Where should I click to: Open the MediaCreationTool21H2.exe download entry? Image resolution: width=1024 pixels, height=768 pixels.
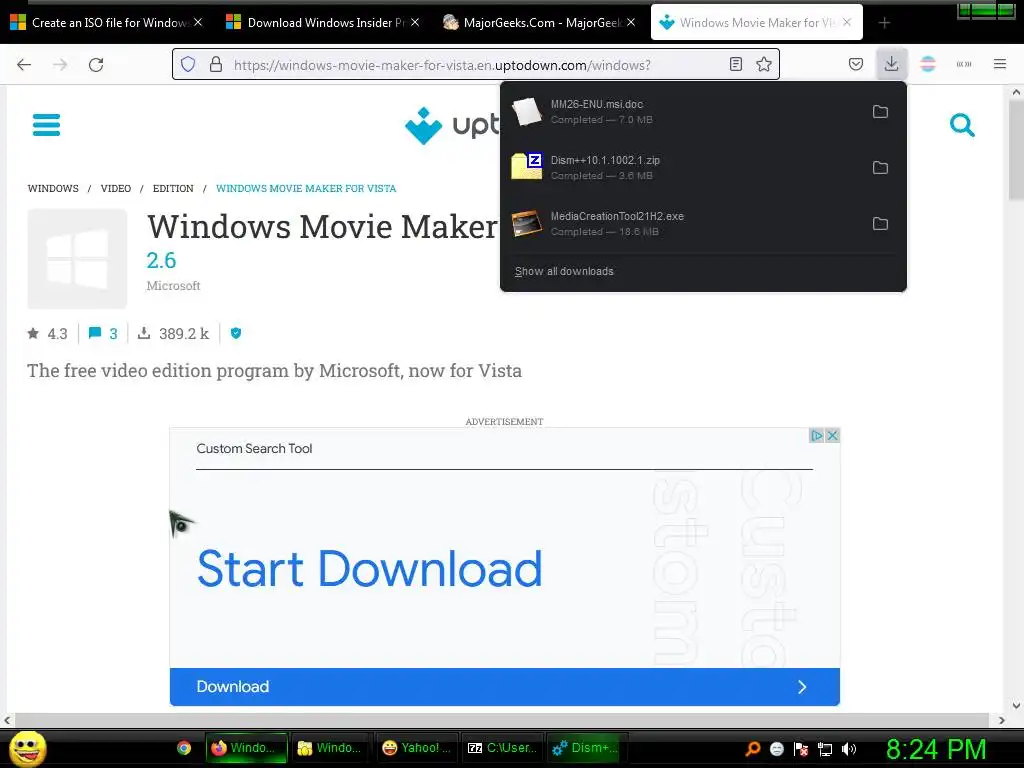682,224
